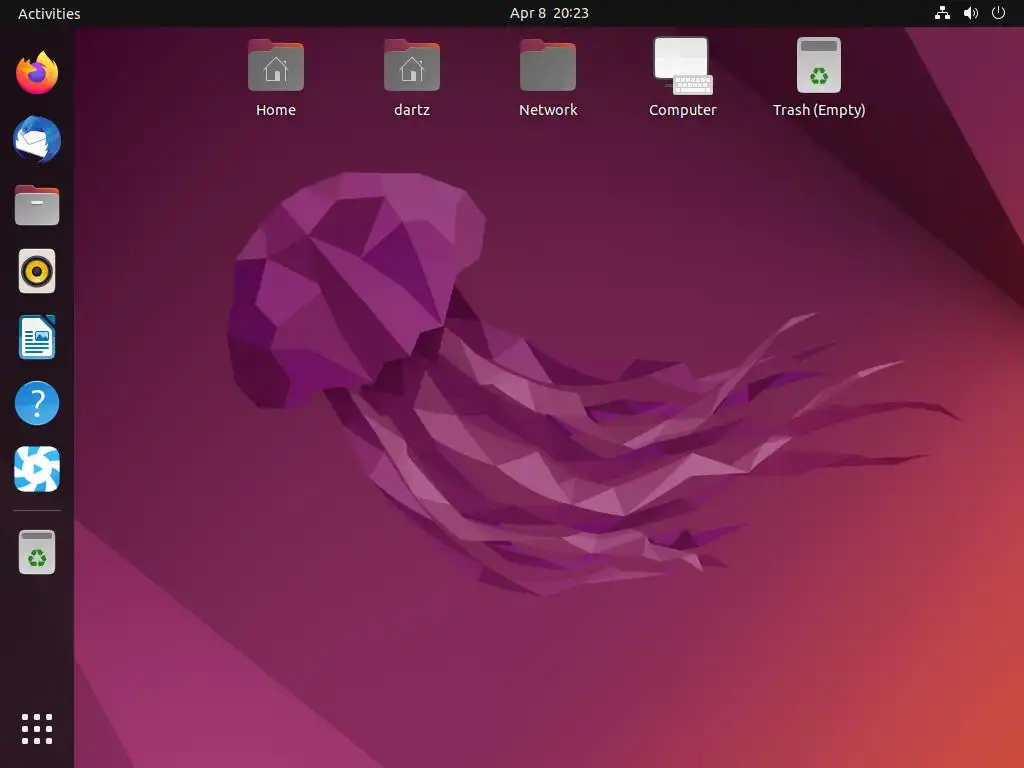Viewport: 1024px width, 768px height.
Task: Select the Home folder on the desktop
Action: pyautogui.click(x=276, y=66)
